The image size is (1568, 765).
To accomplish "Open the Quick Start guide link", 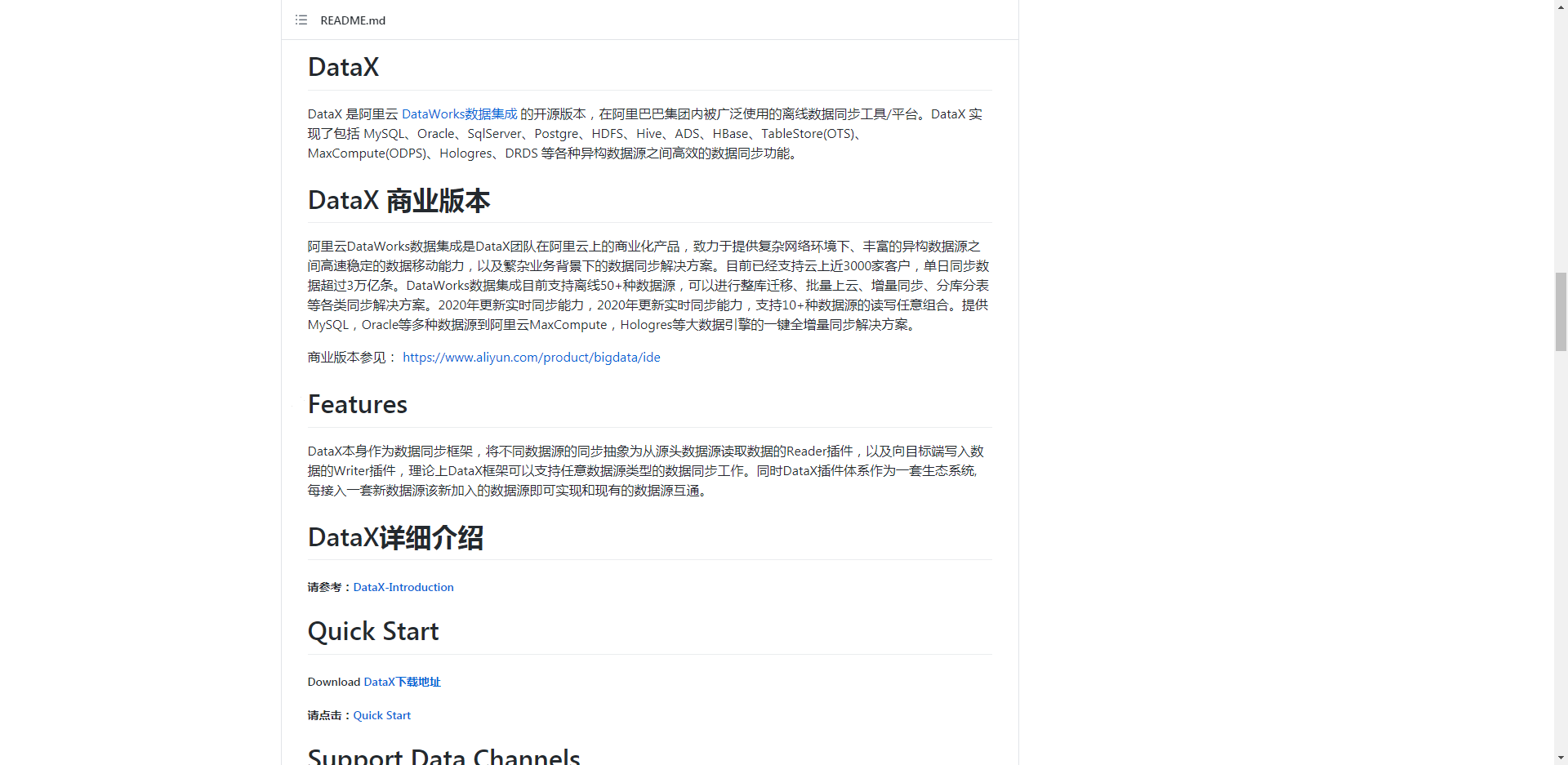I will pyautogui.click(x=381, y=715).
